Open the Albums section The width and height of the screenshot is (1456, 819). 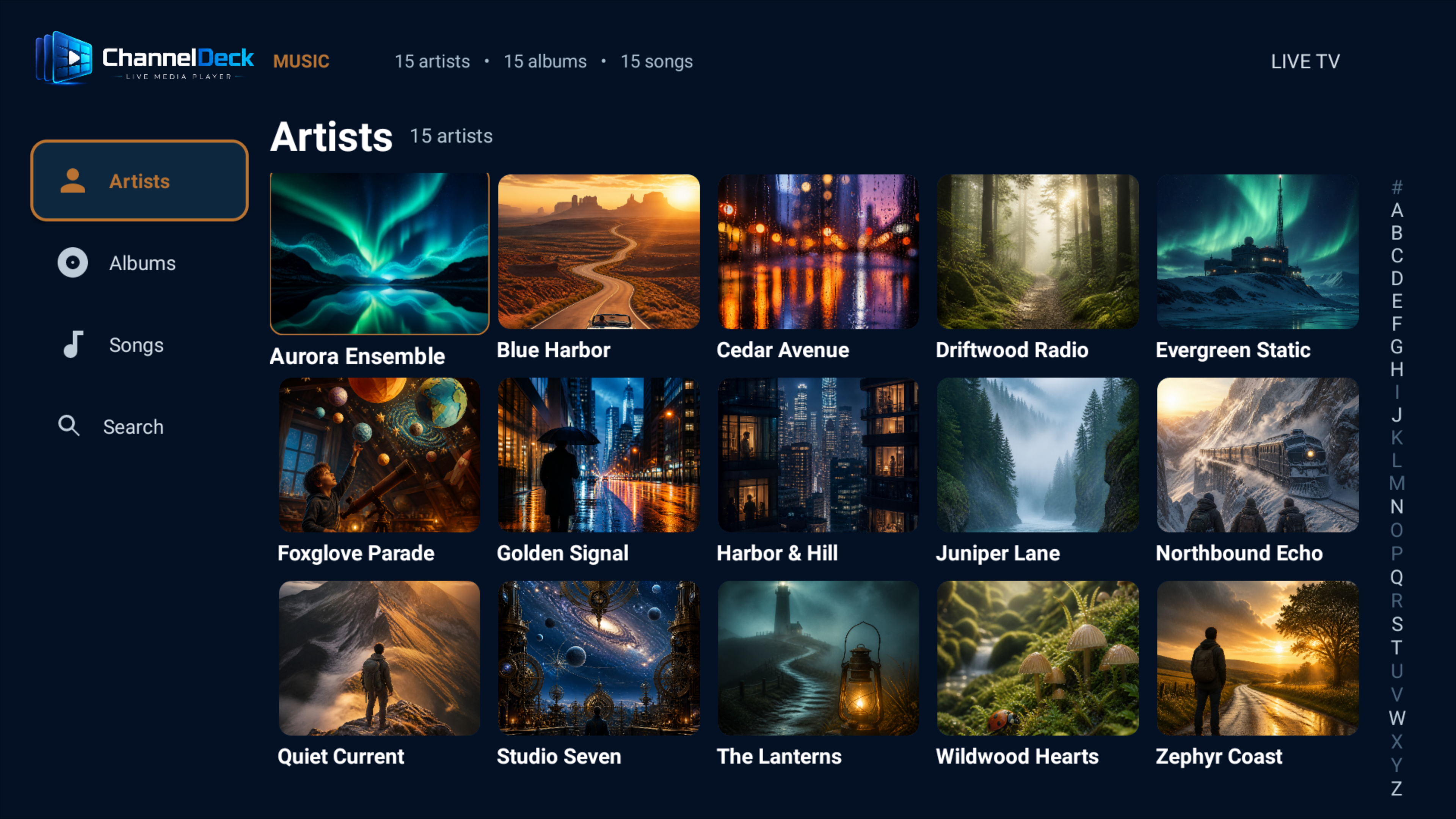(x=140, y=263)
